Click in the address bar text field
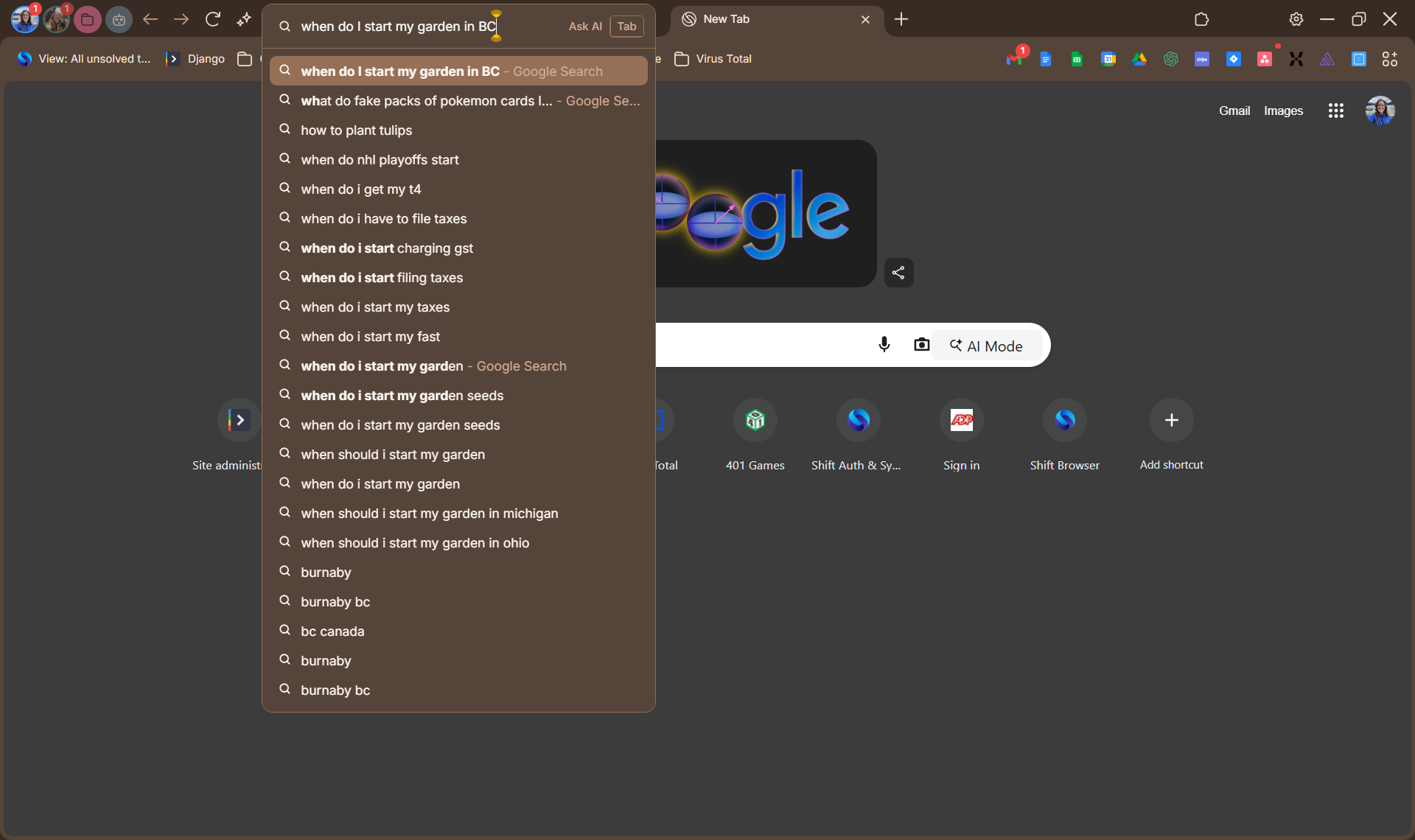Image resolution: width=1415 pixels, height=840 pixels. pyautogui.click(x=398, y=27)
